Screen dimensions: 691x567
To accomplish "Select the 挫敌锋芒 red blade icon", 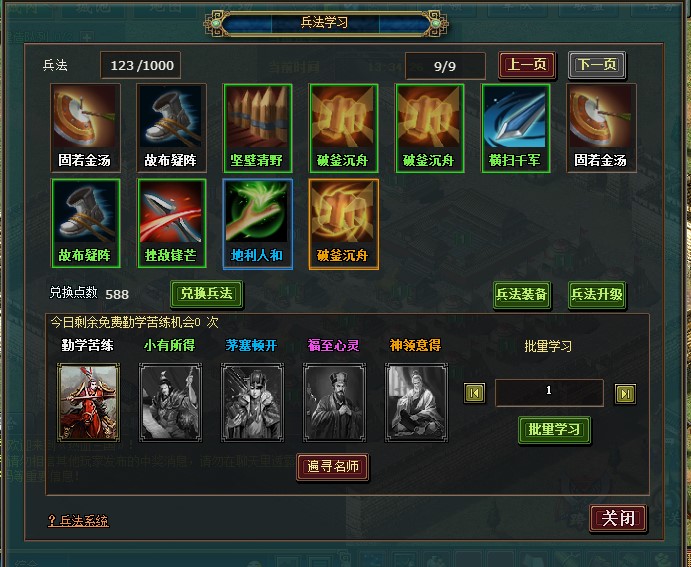I will click(171, 223).
